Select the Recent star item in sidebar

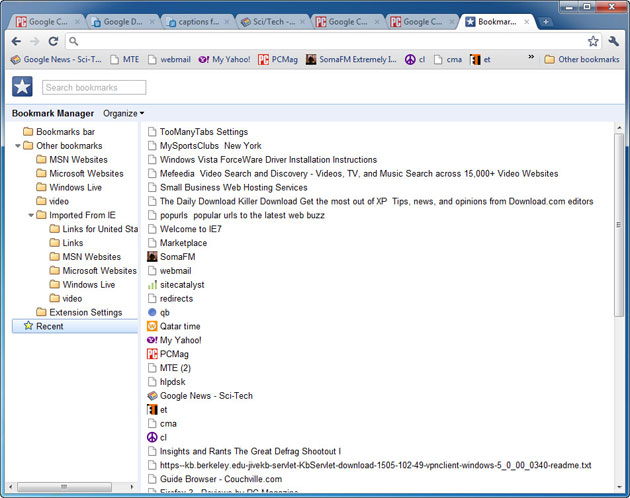75,326
